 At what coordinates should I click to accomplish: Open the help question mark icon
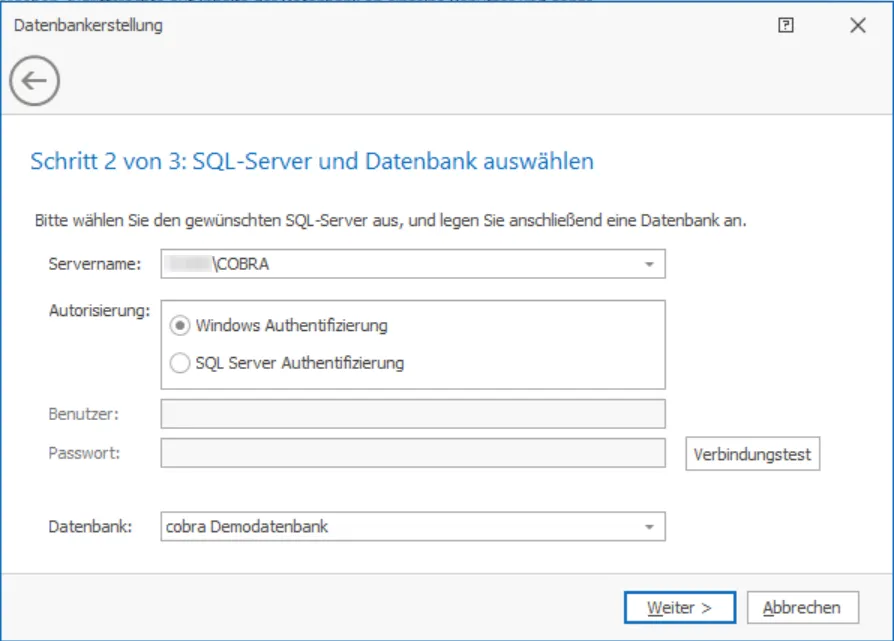tap(786, 25)
